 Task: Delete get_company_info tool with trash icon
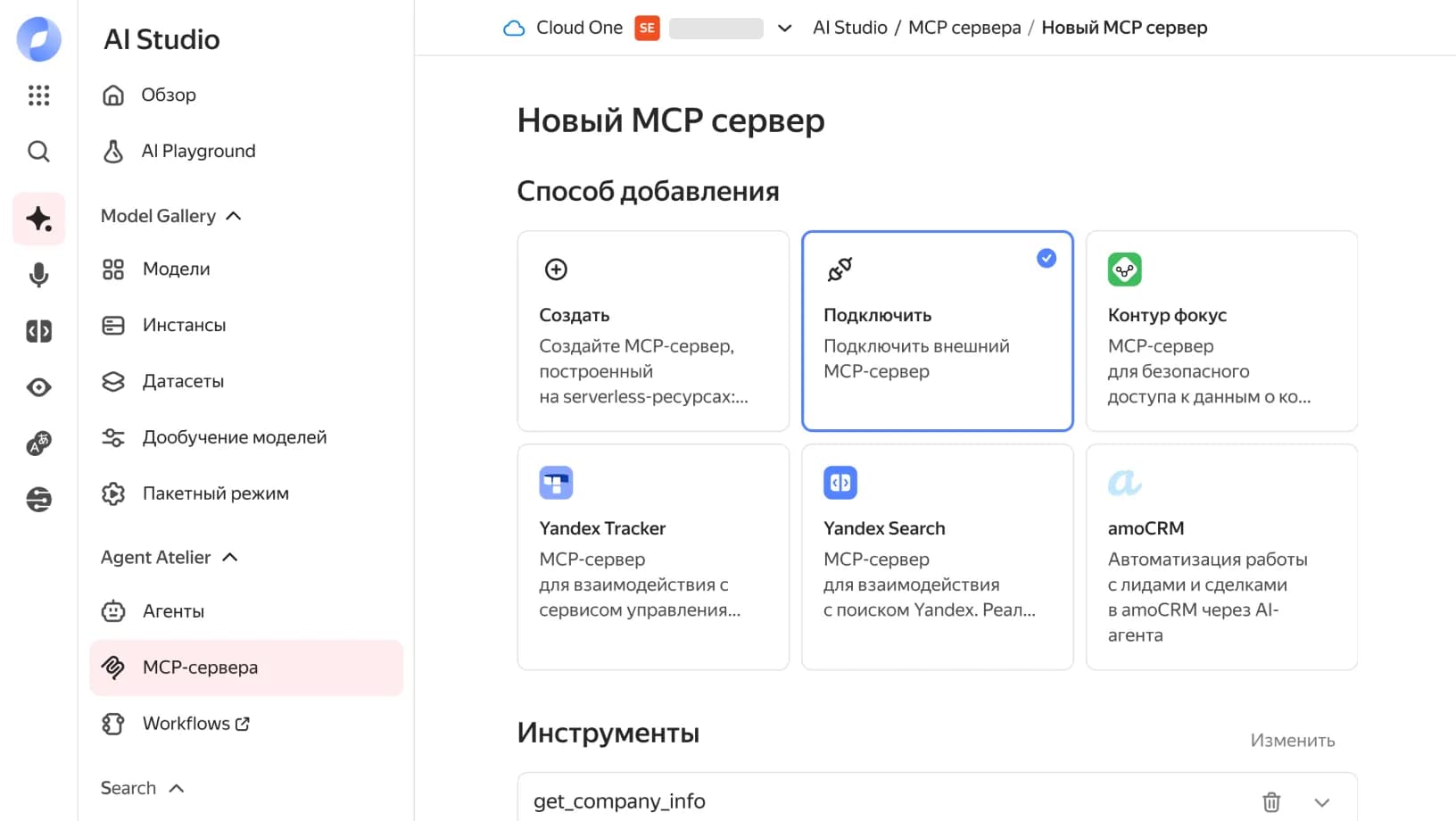pyautogui.click(x=1271, y=801)
